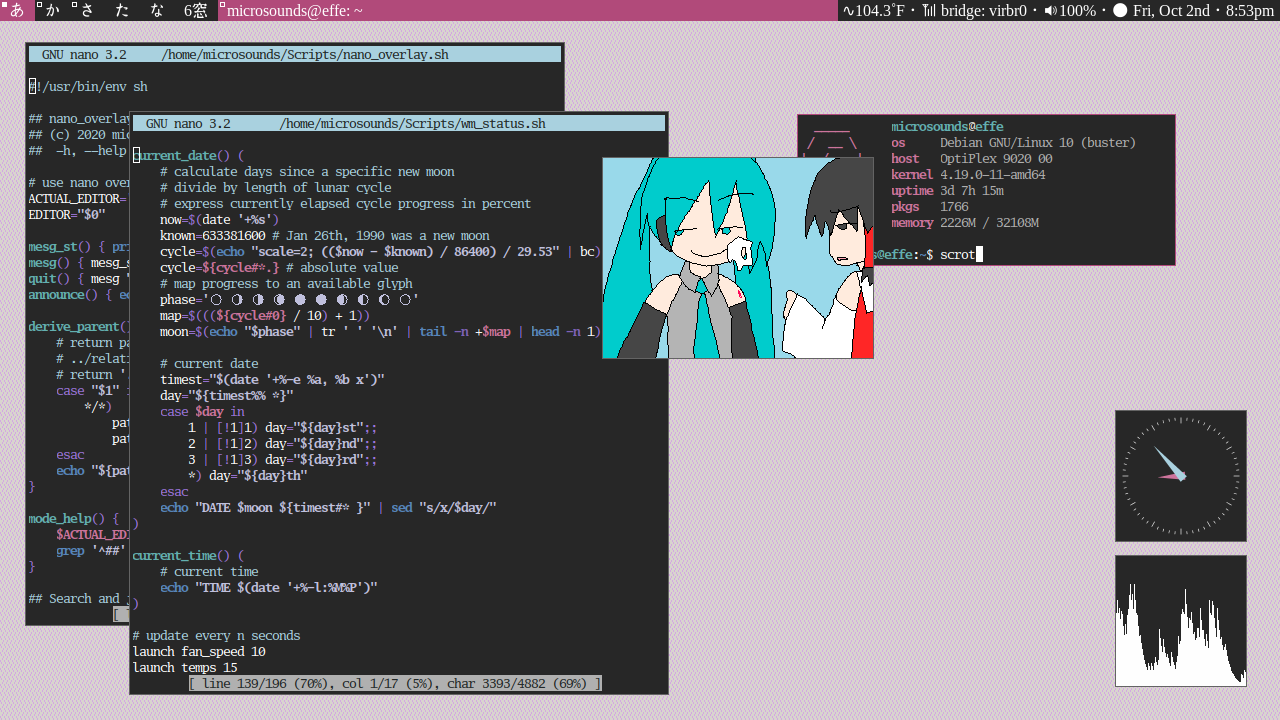This screenshot has width=1280, height=720.
Task: Switch to workspace tag な
Action: tap(157, 10)
